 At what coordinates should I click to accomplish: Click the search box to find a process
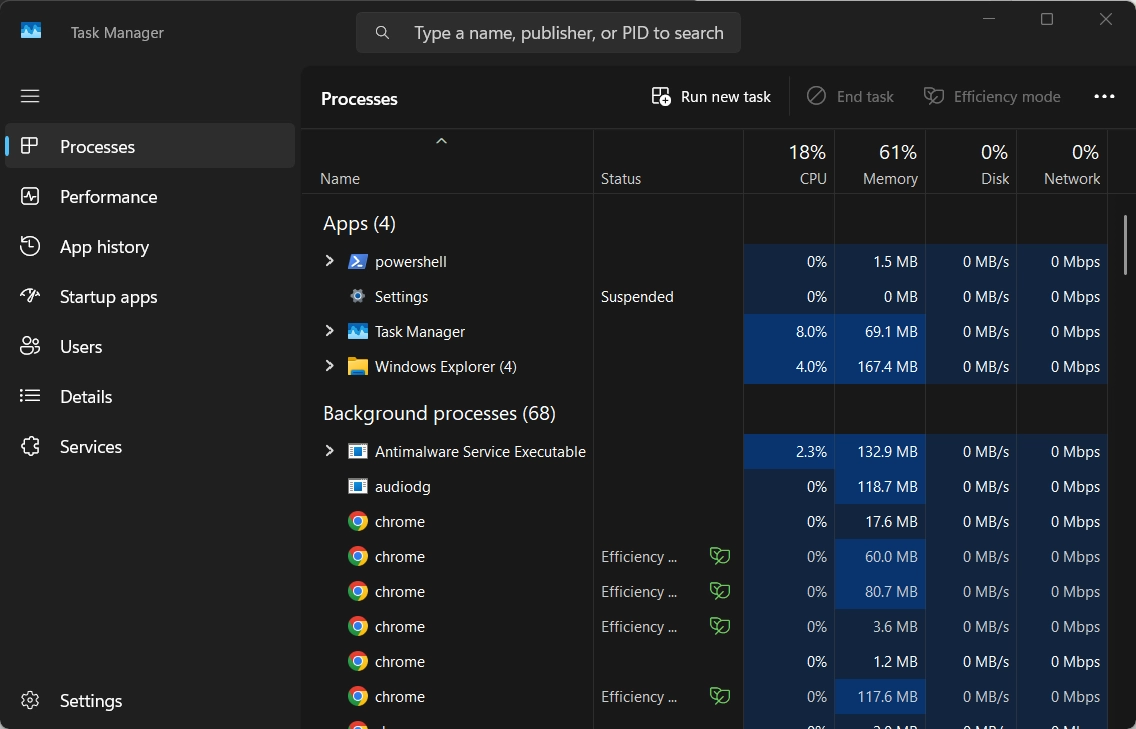coord(548,33)
